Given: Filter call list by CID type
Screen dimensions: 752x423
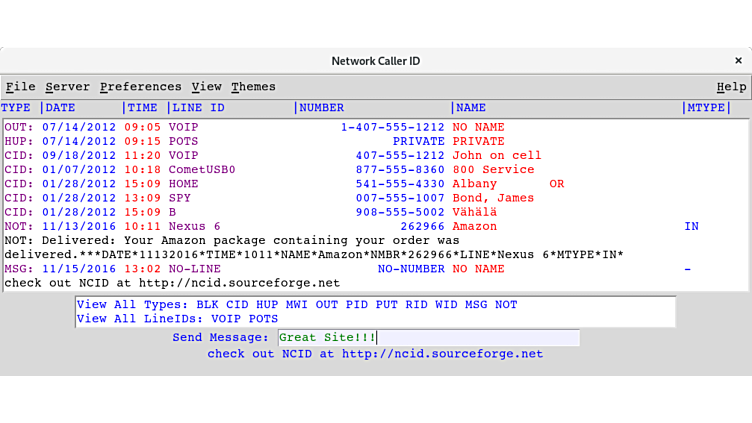Looking at the screenshot, I should coord(236,305).
